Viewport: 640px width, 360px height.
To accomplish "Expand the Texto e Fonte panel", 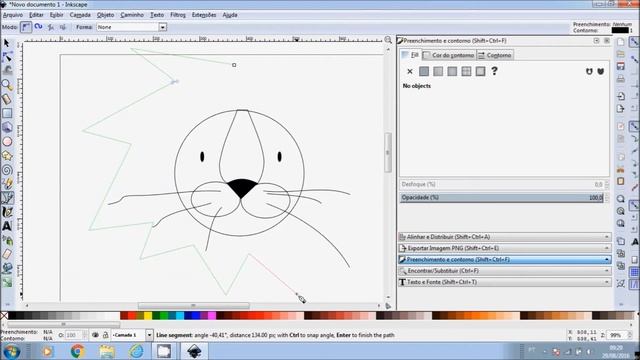I will click(504, 282).
